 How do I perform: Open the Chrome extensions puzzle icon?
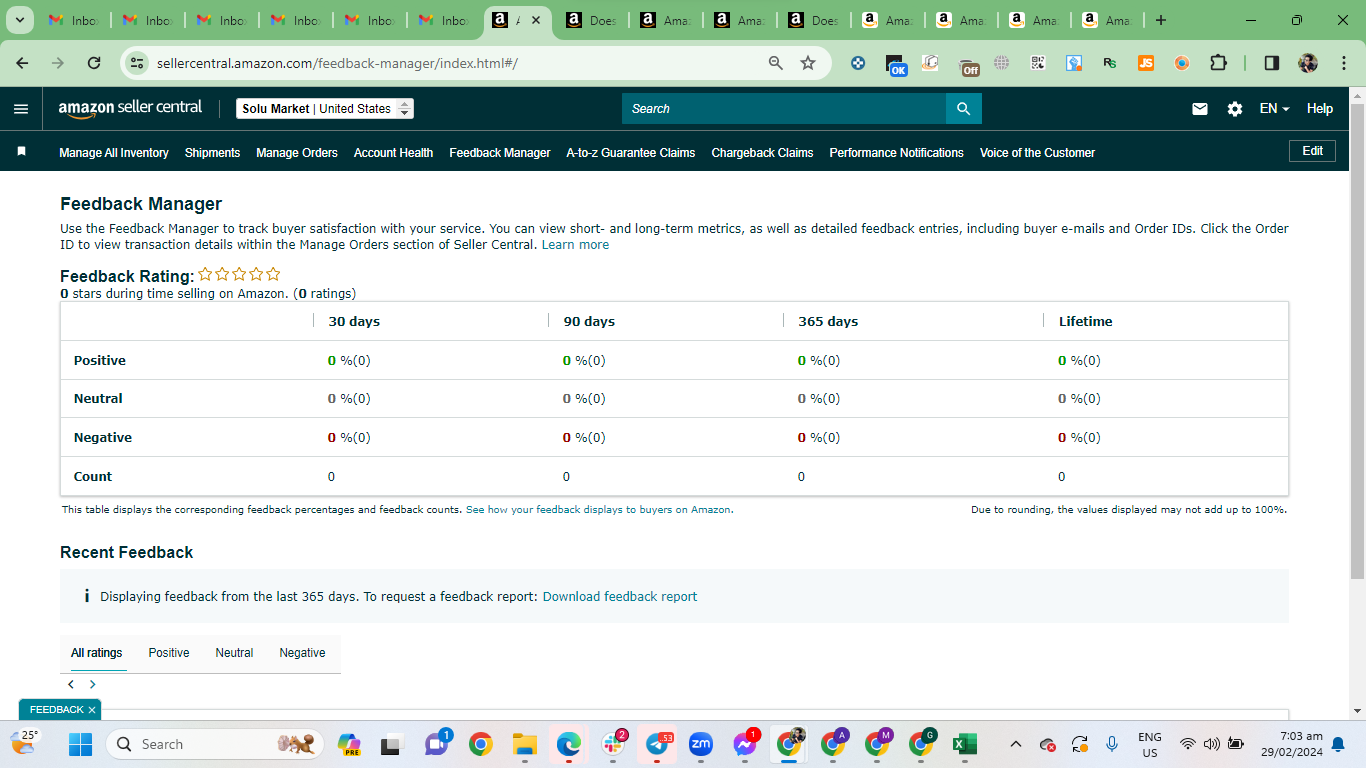click(1218, 63)
